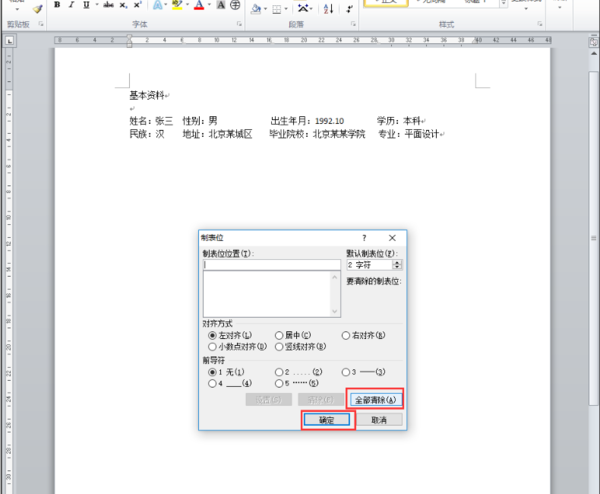Adjust the default tab stop spinner

click(x=397, y=265)
